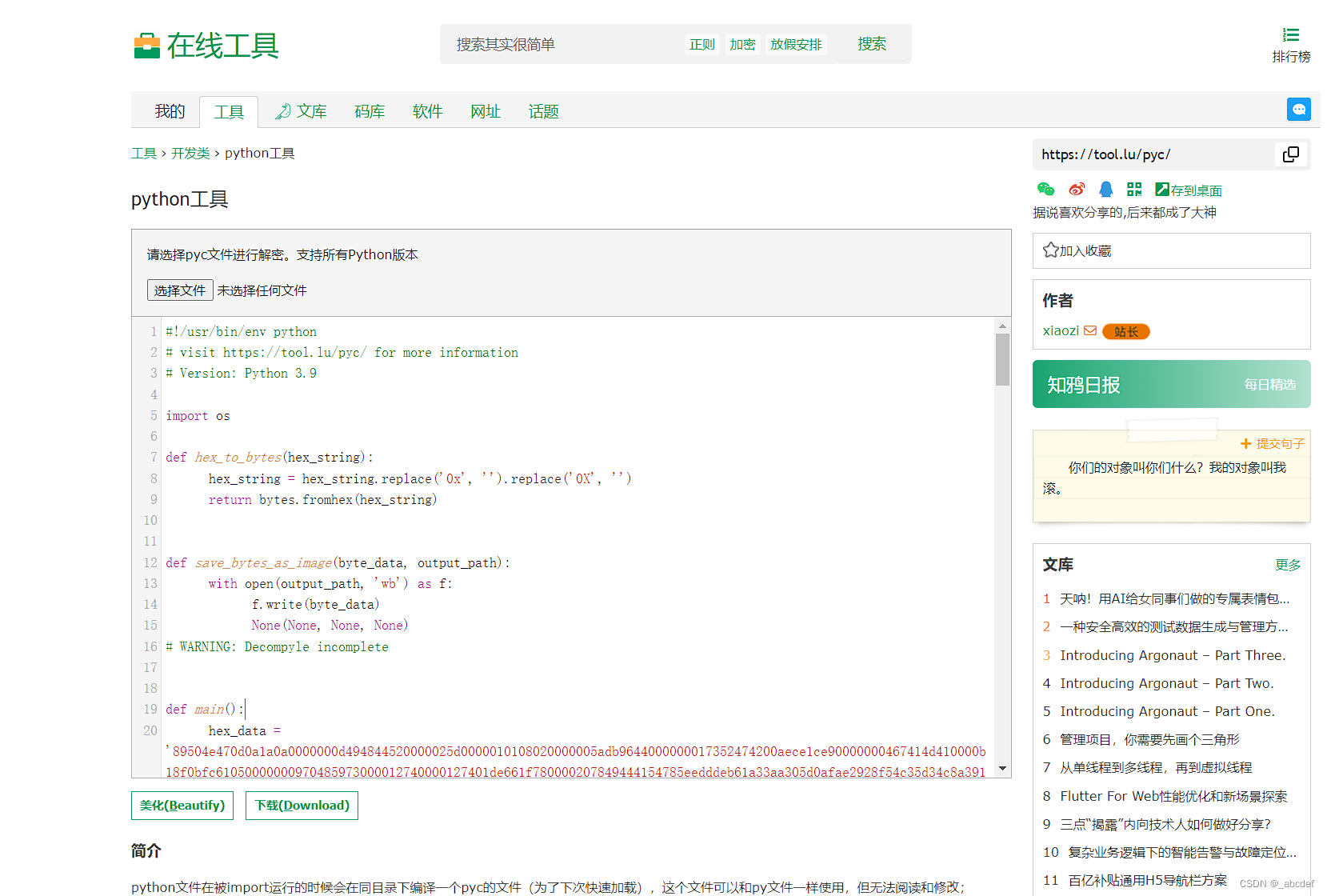Click the 'def save_bytes_as_image' line
The image size is (1327, 896).
pyautogui.click(x=338, y=562)
